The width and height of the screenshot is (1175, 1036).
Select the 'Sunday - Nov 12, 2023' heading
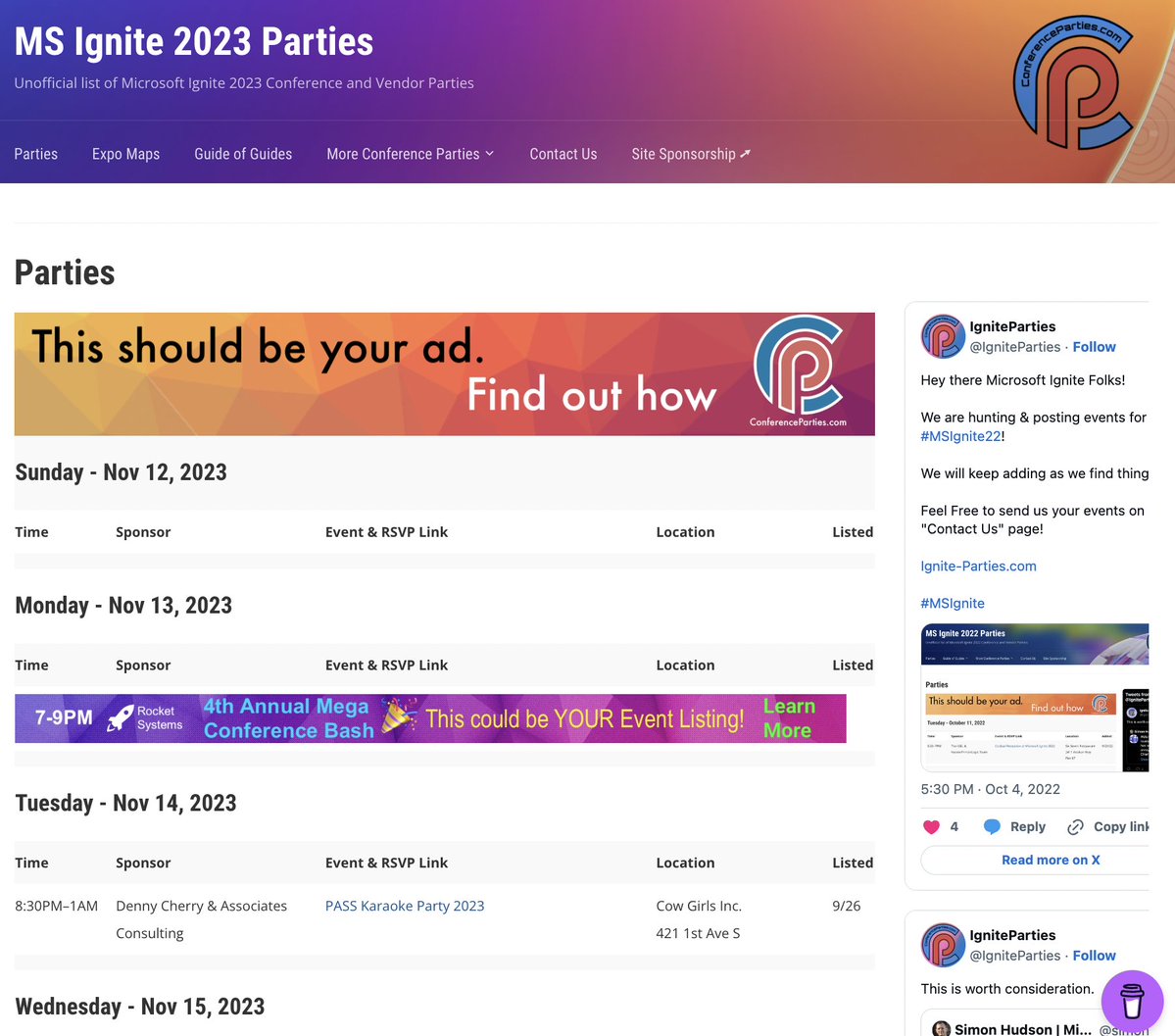pos(121,472)
